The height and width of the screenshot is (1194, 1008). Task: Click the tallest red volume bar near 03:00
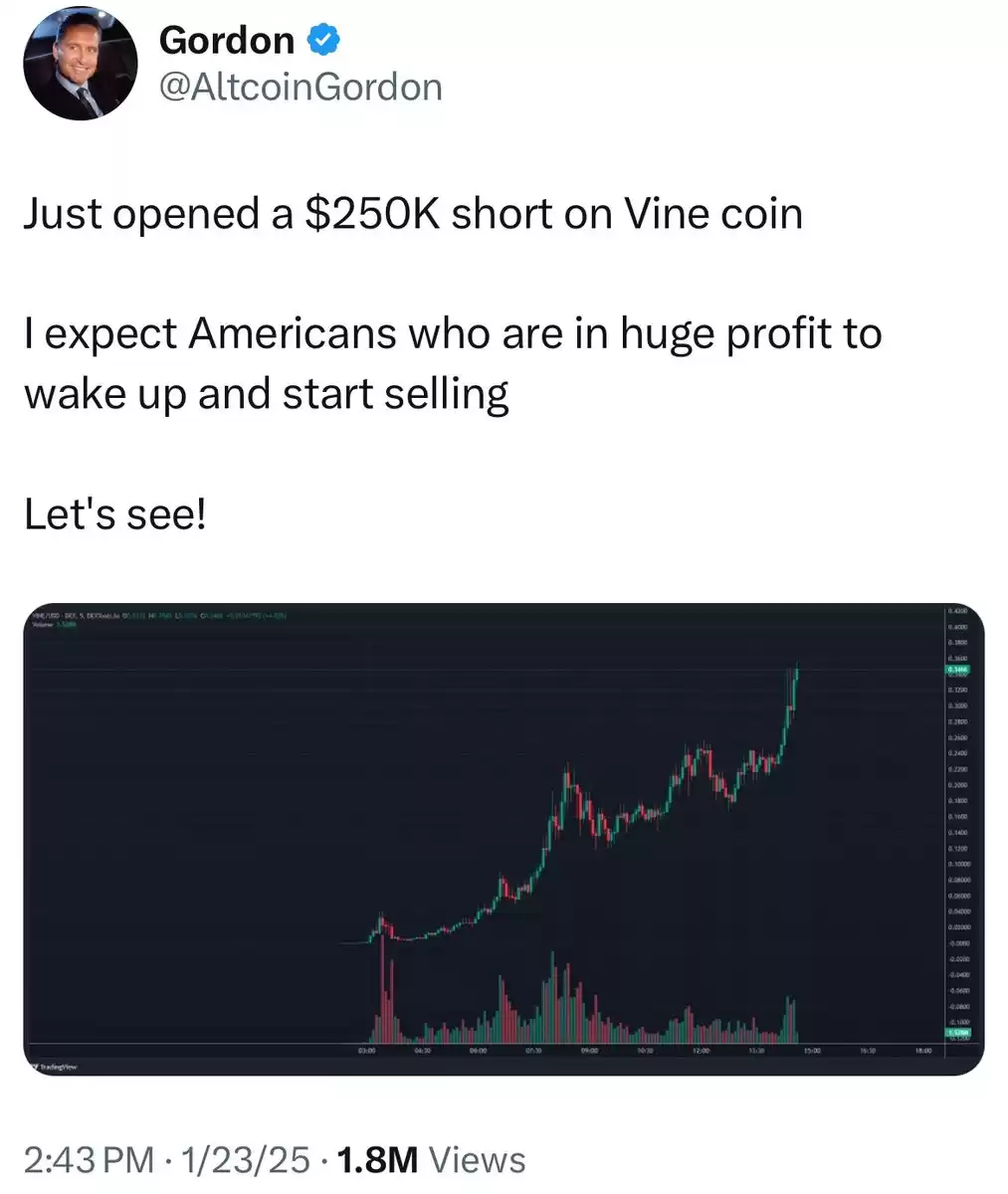click(x=382, y=987)
